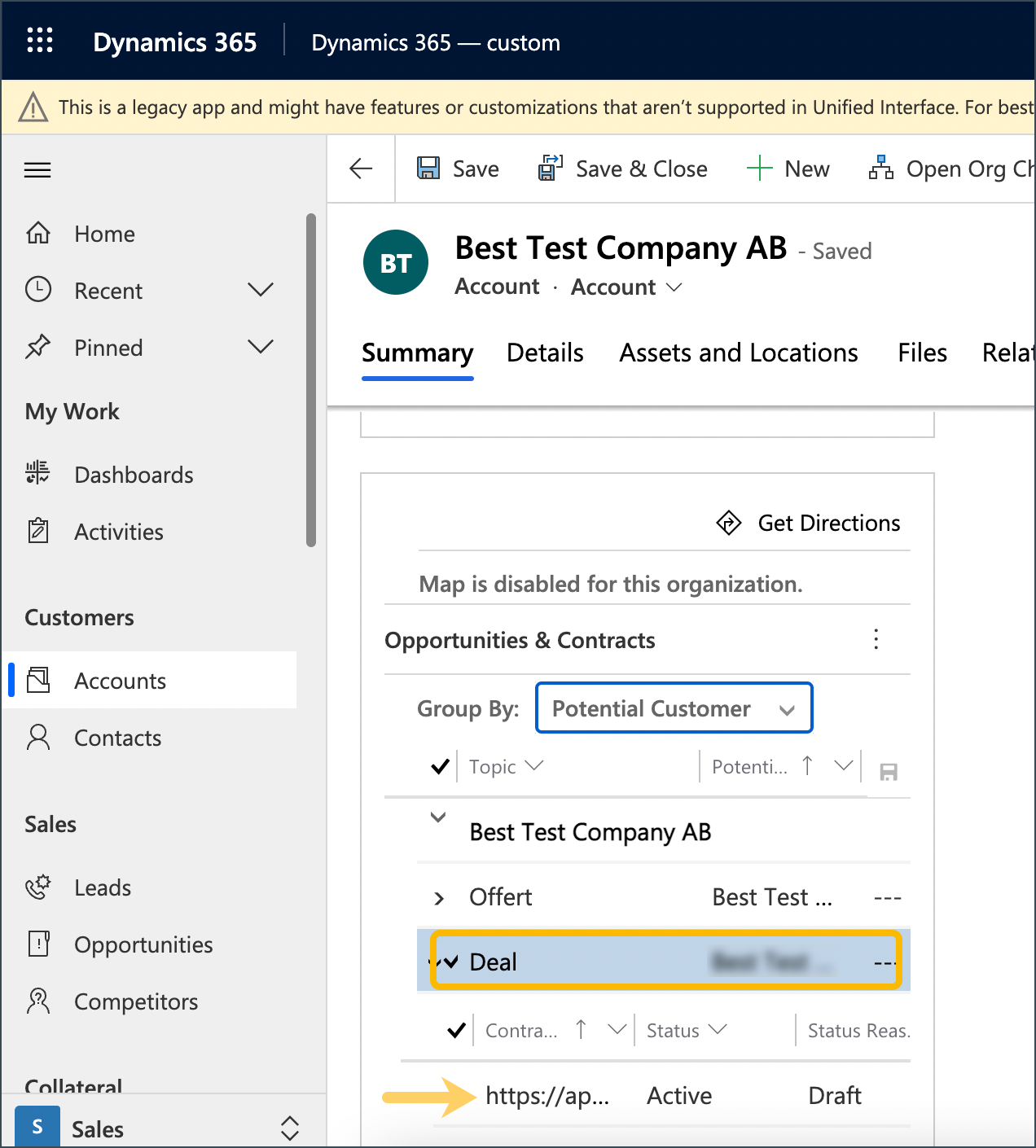The width and height of the screenshot is (1036, 1148).
Task: Go back with the left arrow
Action: point(361,169)
